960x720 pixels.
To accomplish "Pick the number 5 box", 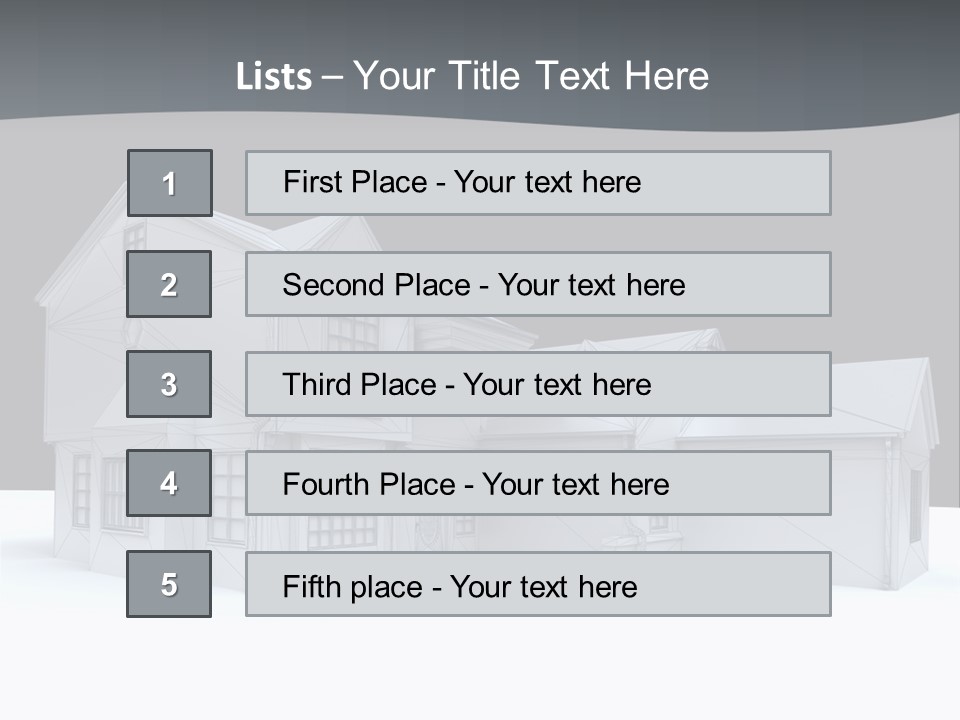I will tap(169, 584).
